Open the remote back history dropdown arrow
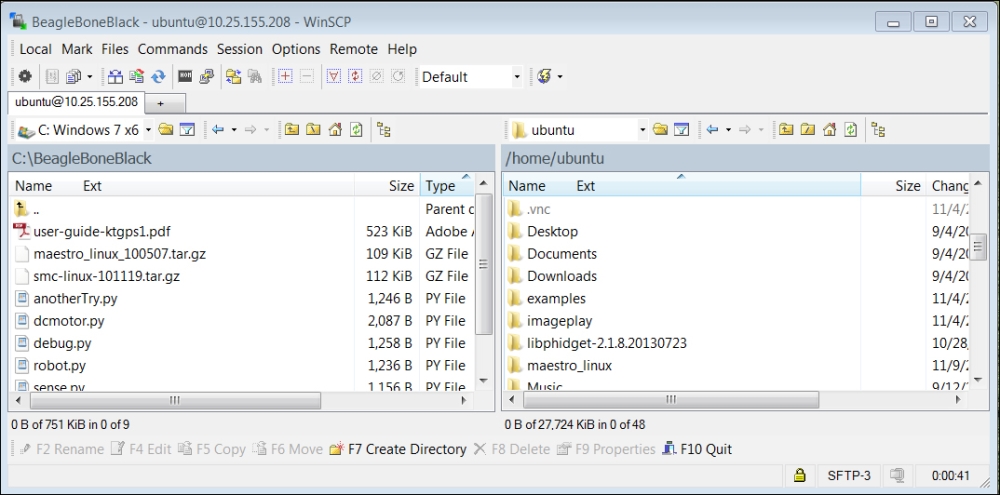Screen dimensions: 1000x495 tap(728, 130)
